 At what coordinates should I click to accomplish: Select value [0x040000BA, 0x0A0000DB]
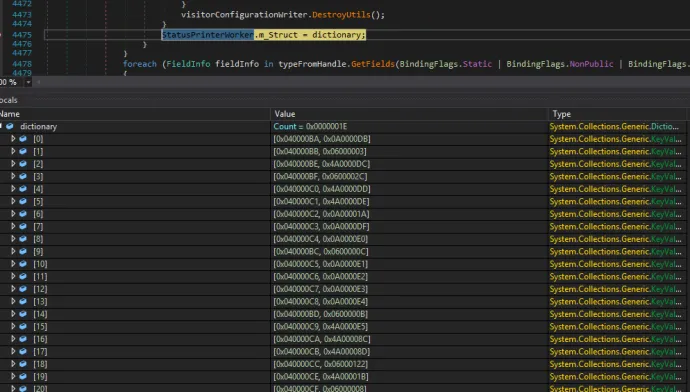pos(322,139)
